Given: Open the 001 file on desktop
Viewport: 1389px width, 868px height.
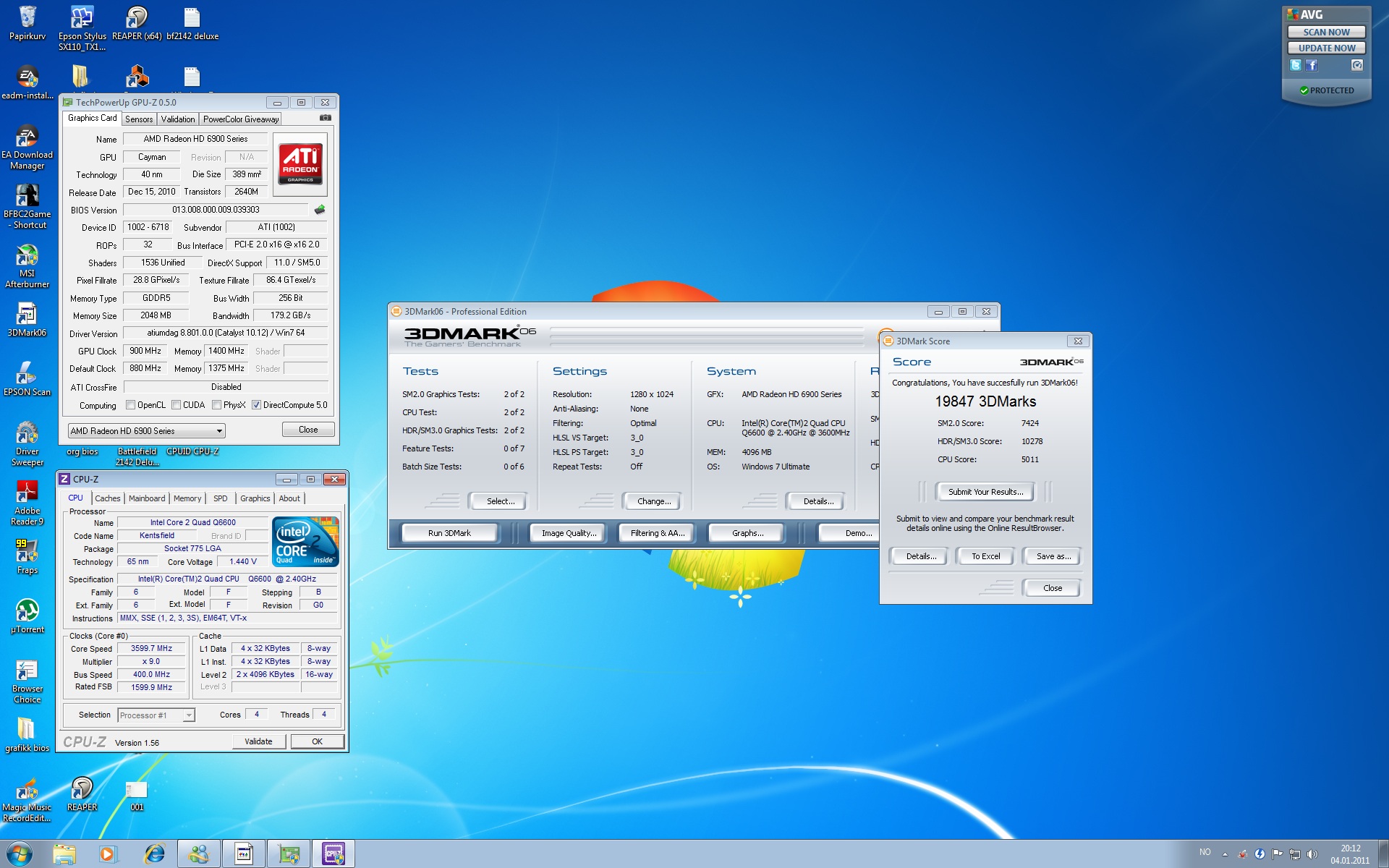Looking at the screenshot, I should coord(137,794).
